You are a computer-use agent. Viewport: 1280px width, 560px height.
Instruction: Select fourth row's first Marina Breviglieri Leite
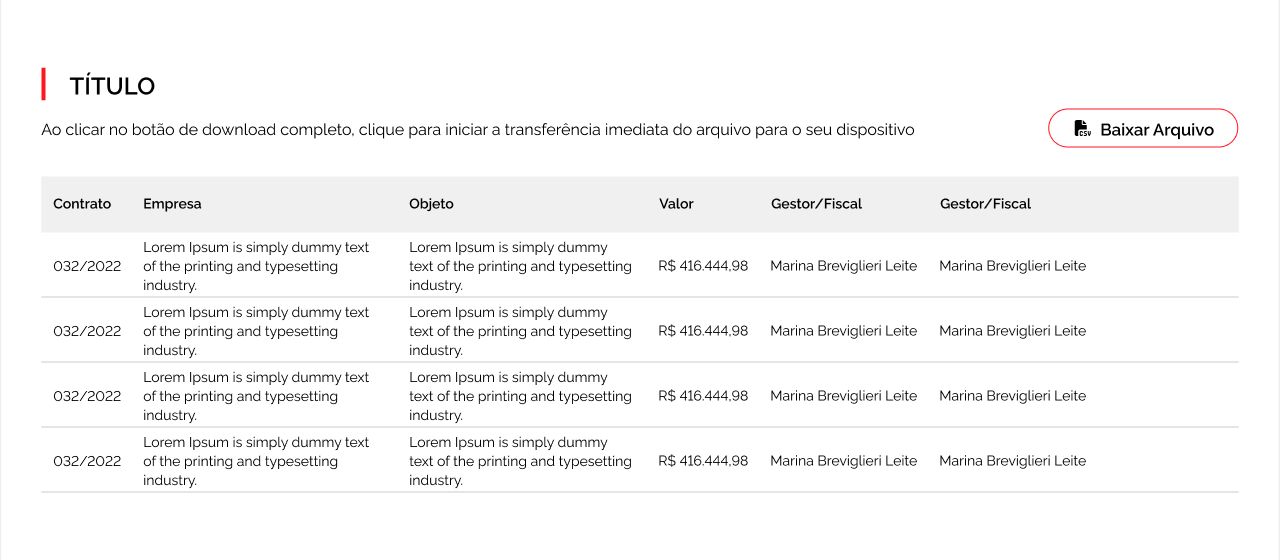pos(843,461)
